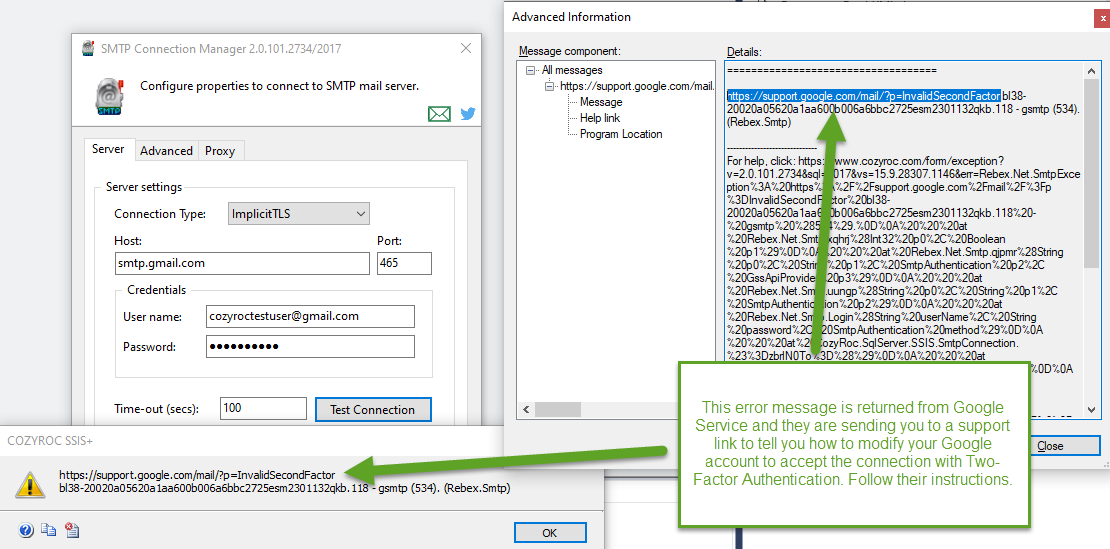This screenshot has width=1110, height=549.
Task: Select All messages in the tree
Action: point(572,70)
